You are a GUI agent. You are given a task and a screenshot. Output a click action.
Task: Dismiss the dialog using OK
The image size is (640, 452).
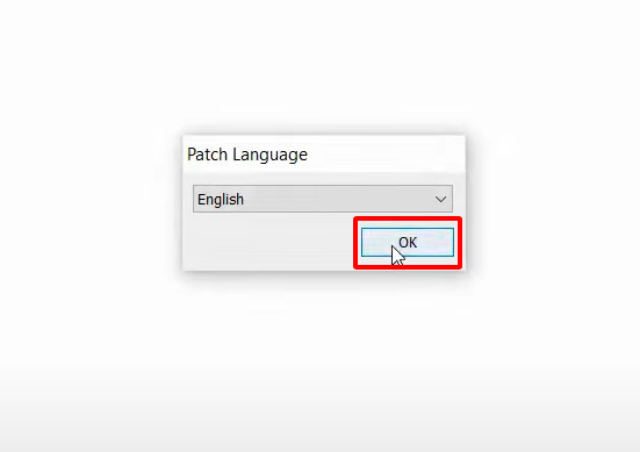coord(407,243)
